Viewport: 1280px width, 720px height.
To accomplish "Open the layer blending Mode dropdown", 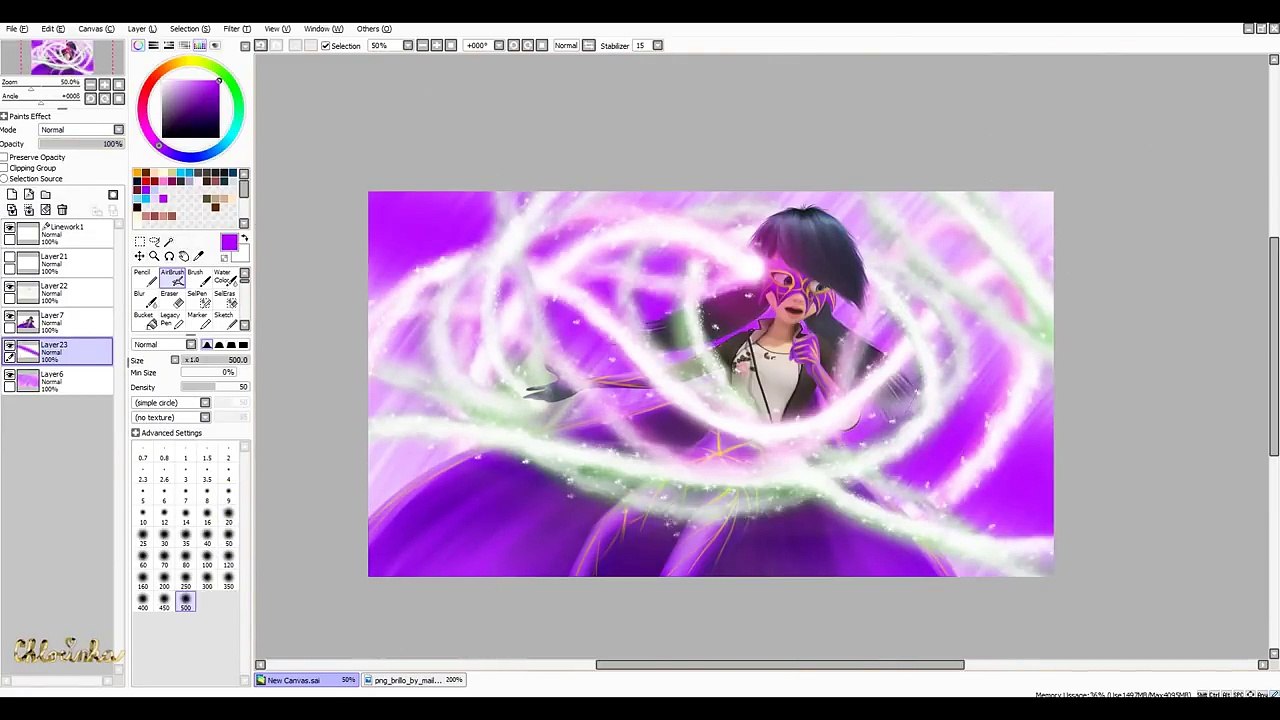I will pos(81,130).
